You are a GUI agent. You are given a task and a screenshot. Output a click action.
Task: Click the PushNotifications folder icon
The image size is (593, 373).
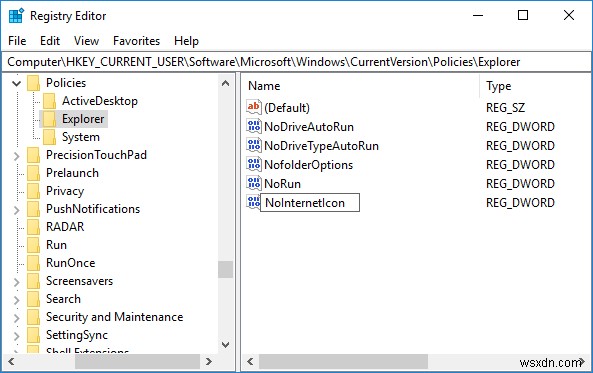[x=33, y=209]
